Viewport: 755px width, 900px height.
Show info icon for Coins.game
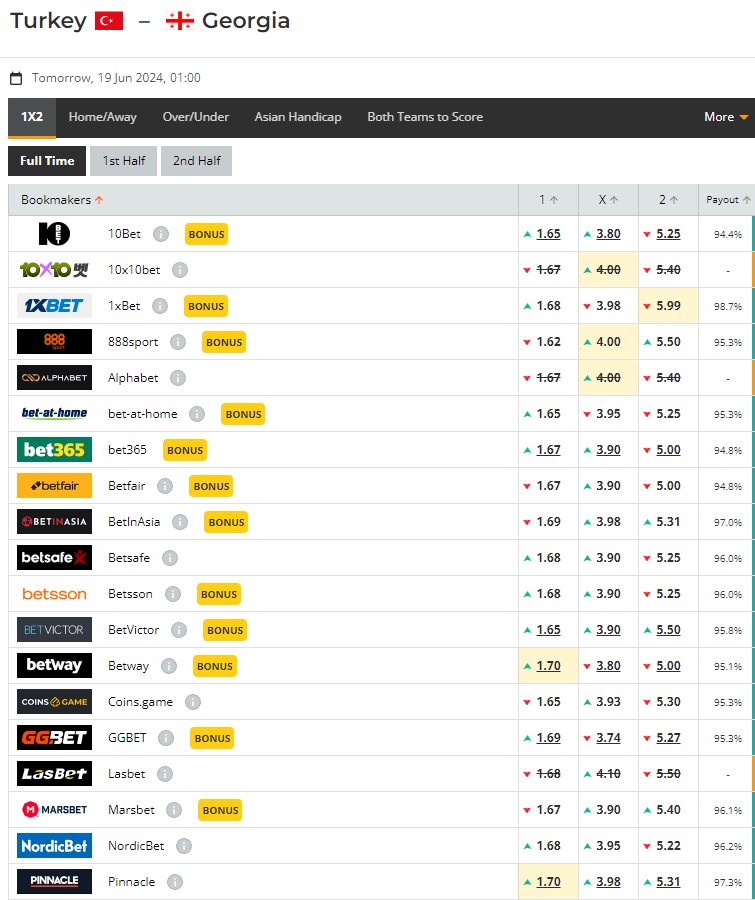[x=193, y=702]
